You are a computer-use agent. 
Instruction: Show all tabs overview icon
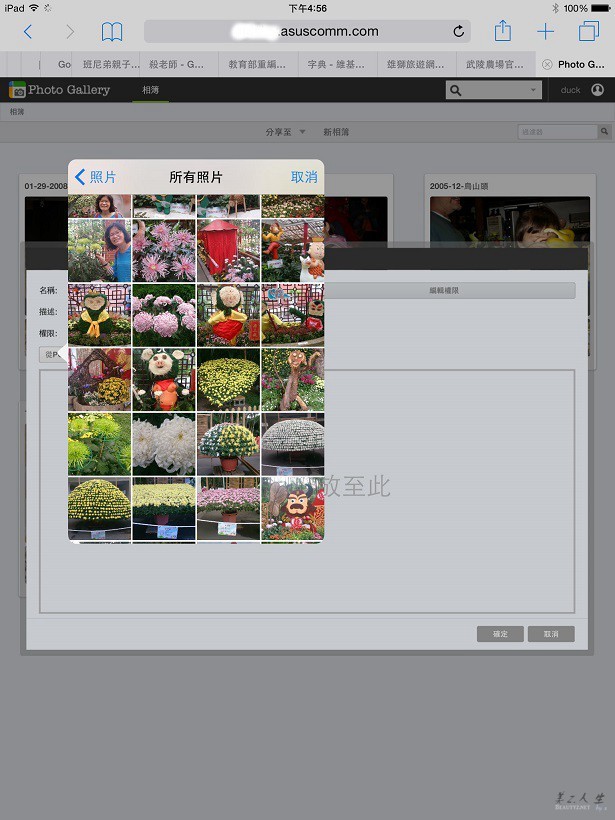coord(589,31)
